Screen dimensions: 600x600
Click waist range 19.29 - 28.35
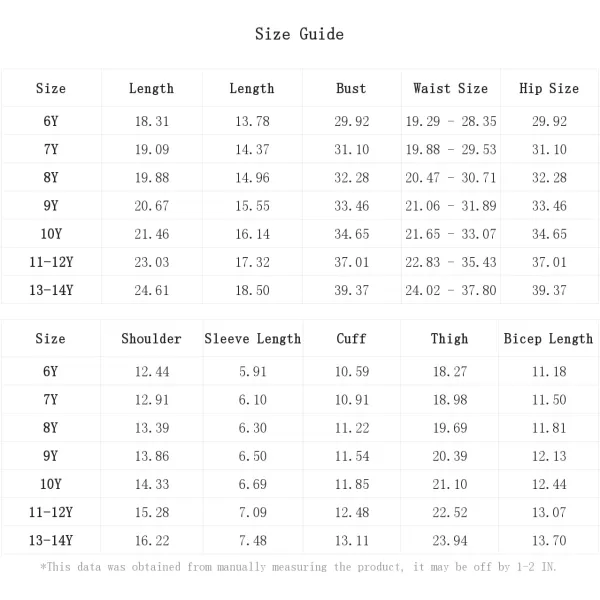(451, 121)
